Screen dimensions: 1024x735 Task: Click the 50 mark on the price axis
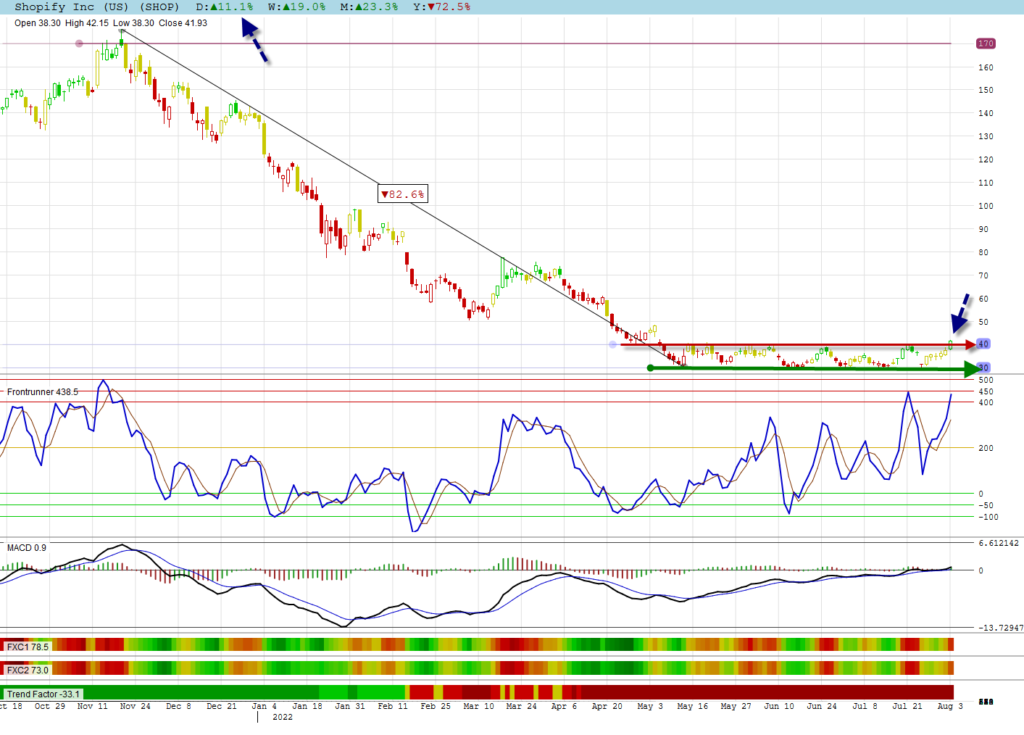pos(983,322)
